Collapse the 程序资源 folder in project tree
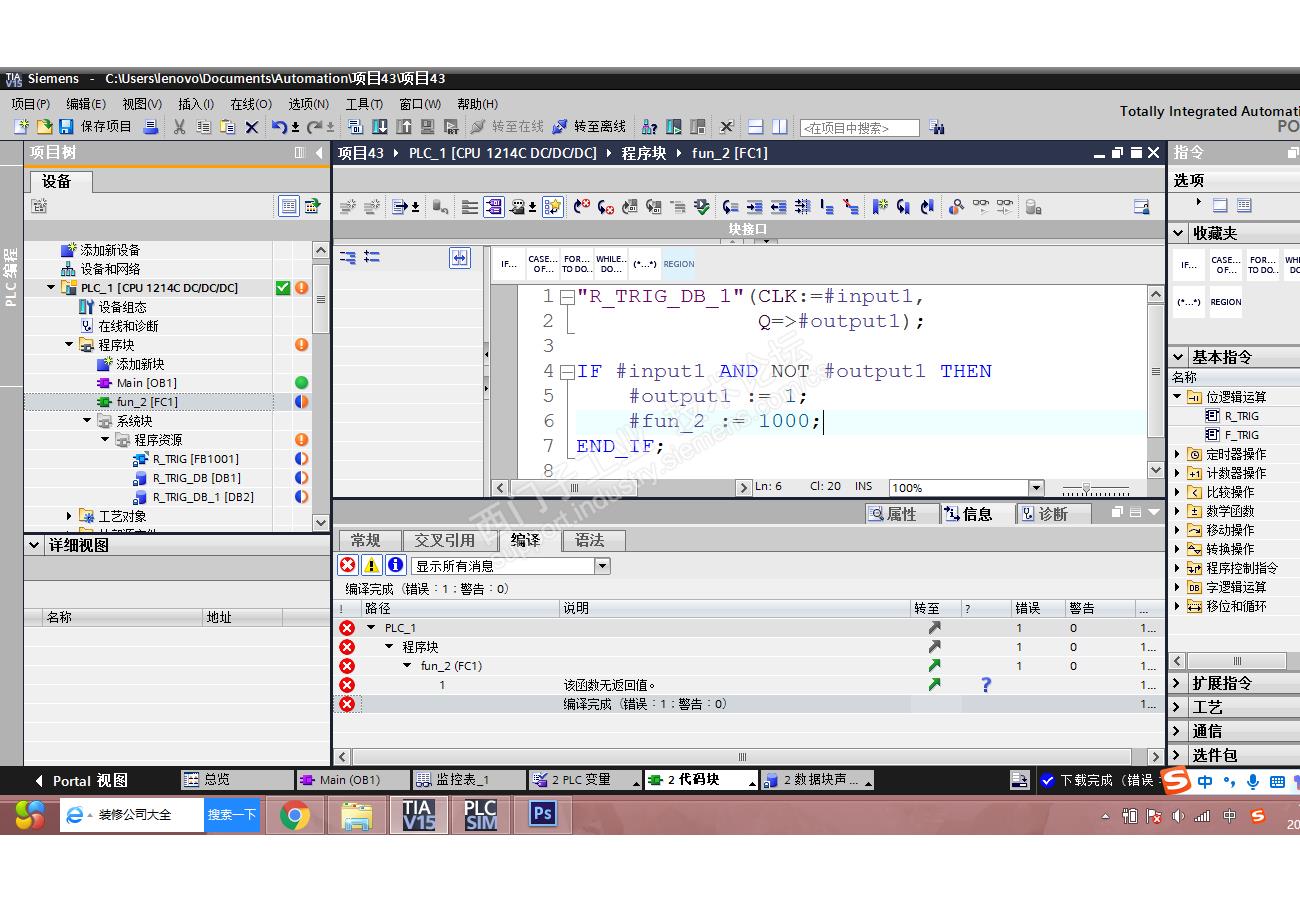This screenshot has width=1300, height=900. 105,440
